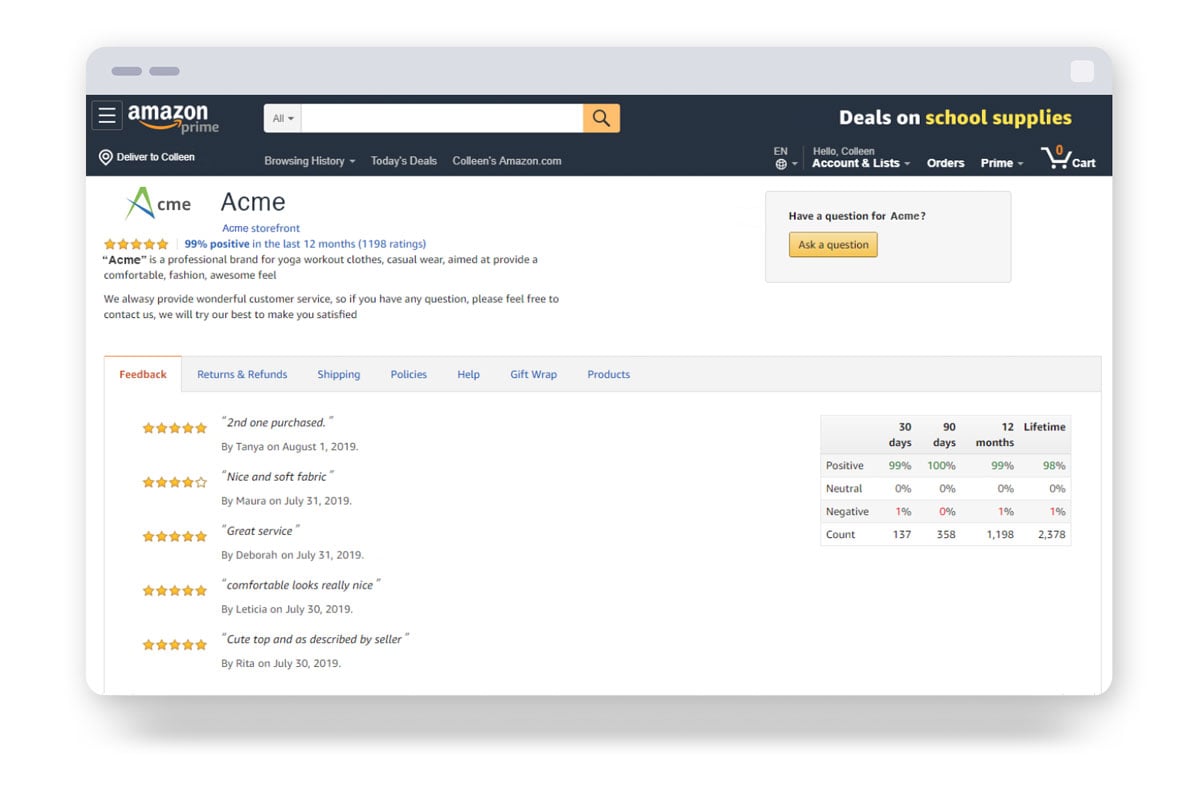Expand the Browsing History dropdown

309,161
